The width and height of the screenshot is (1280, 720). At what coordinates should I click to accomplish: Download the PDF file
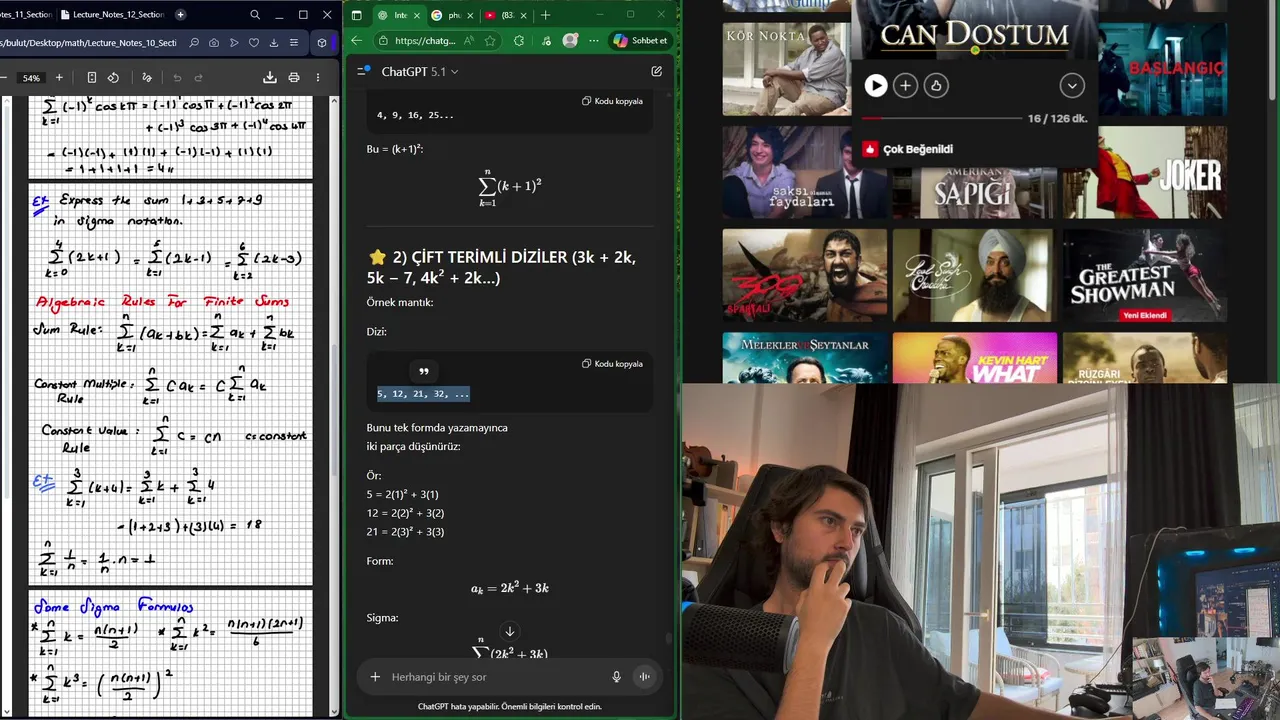coord(270,78)
